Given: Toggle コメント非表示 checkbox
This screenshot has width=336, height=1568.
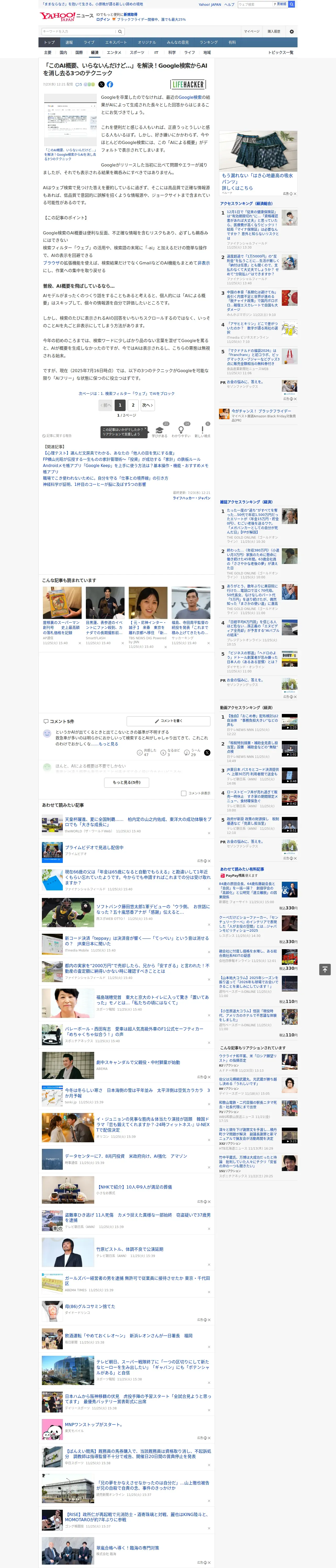Looking at the screenshot, I should (183, 793).
